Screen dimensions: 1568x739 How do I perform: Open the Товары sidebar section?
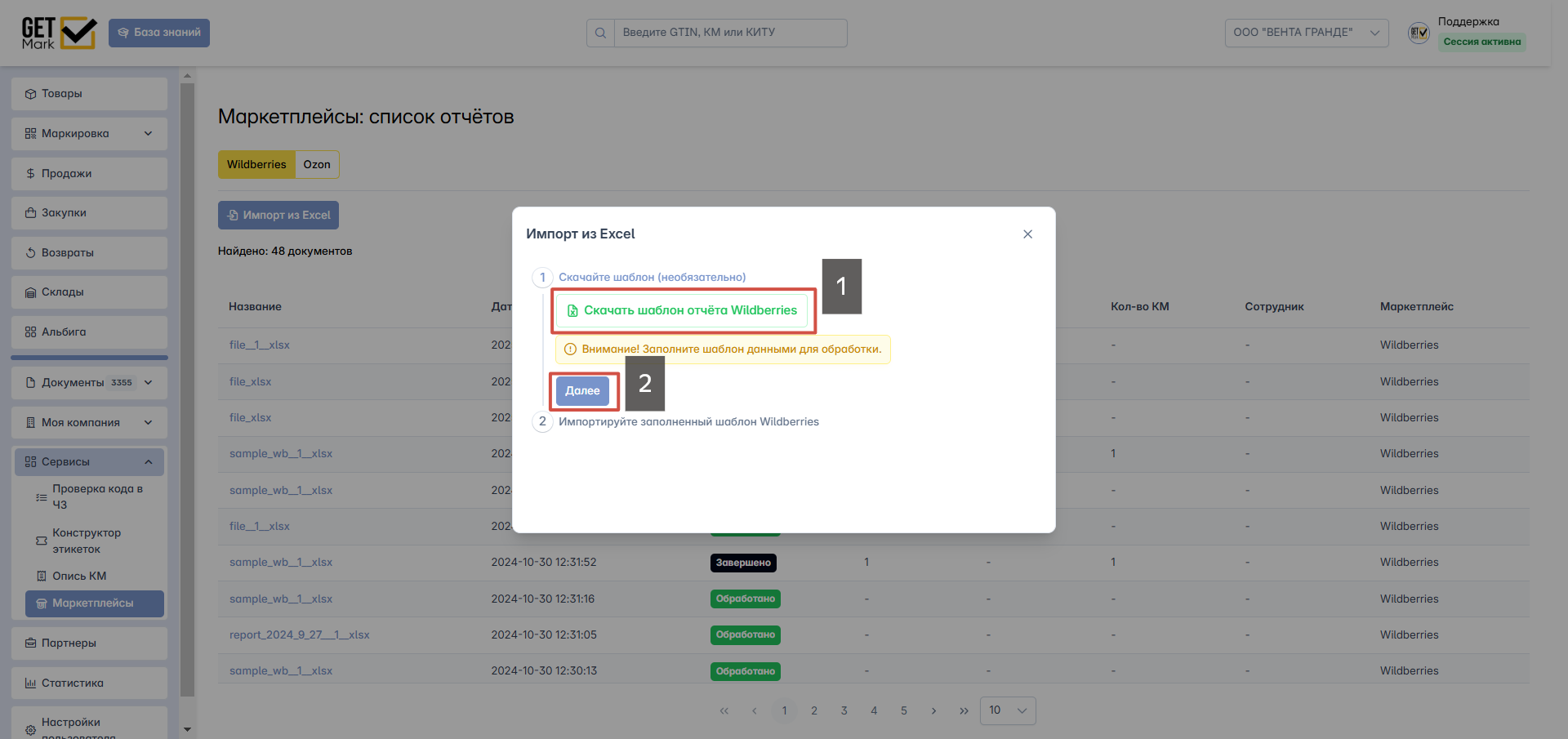tap(89, 94)
